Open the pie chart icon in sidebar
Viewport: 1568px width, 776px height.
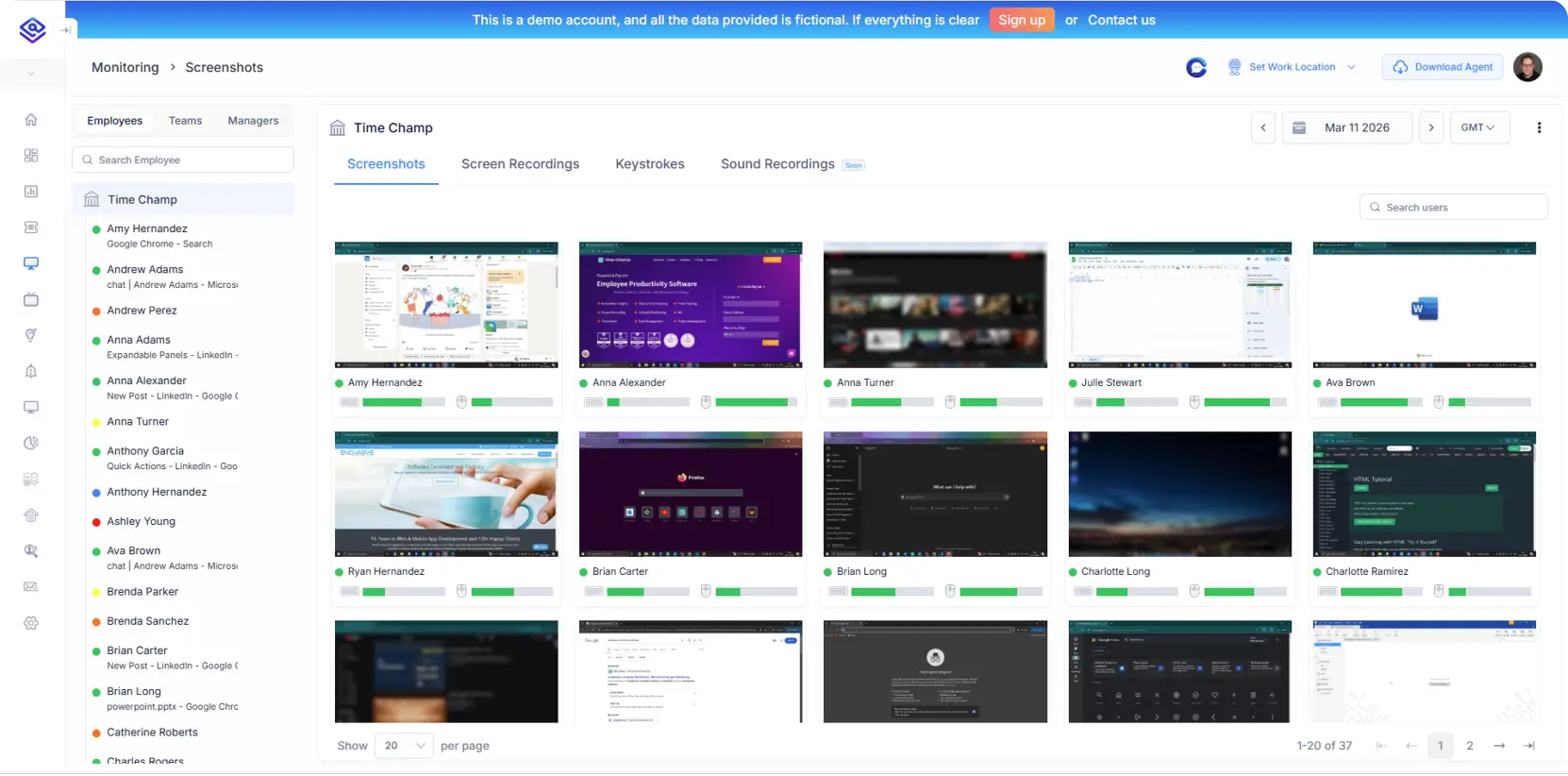pos(31,443)
